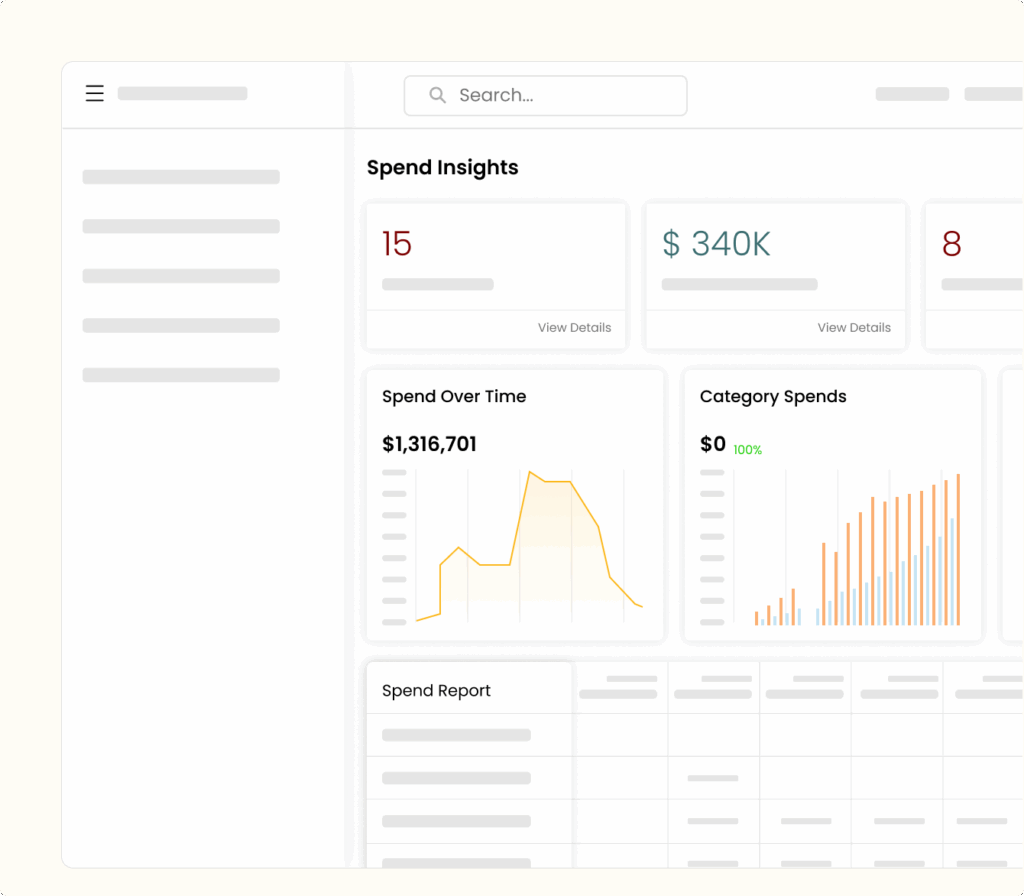Click the $0 value in Category Spends
The height and width of the screenshot is (896, 1024).
(x=713, y=444)
